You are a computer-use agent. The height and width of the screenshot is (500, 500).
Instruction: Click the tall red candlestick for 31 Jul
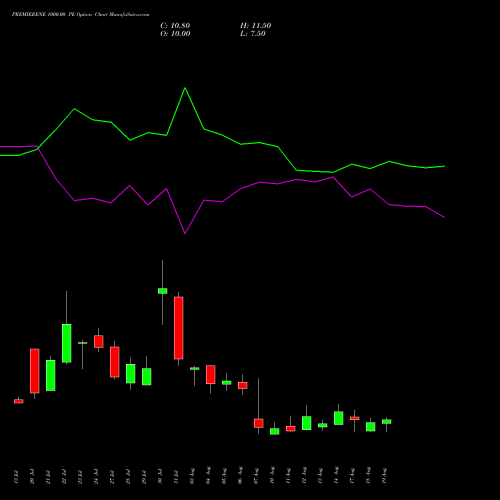(179, 328)
